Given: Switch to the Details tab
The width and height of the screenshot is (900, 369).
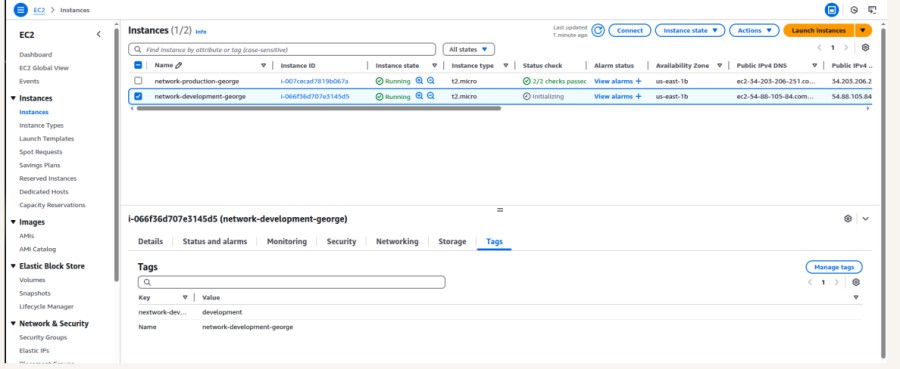Looking at the screenshot, I should coord(150,242).
